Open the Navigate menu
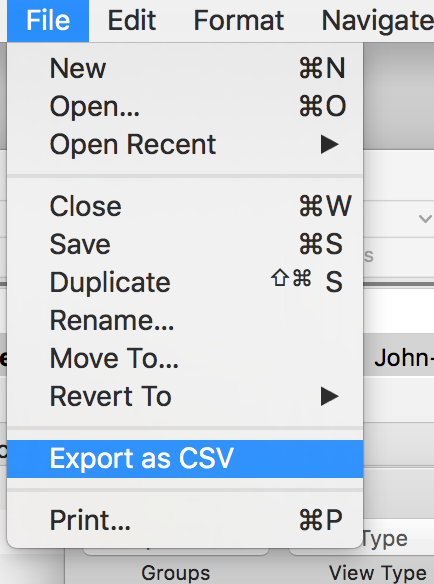Viewport: 434px width, 584px height. 377,20
